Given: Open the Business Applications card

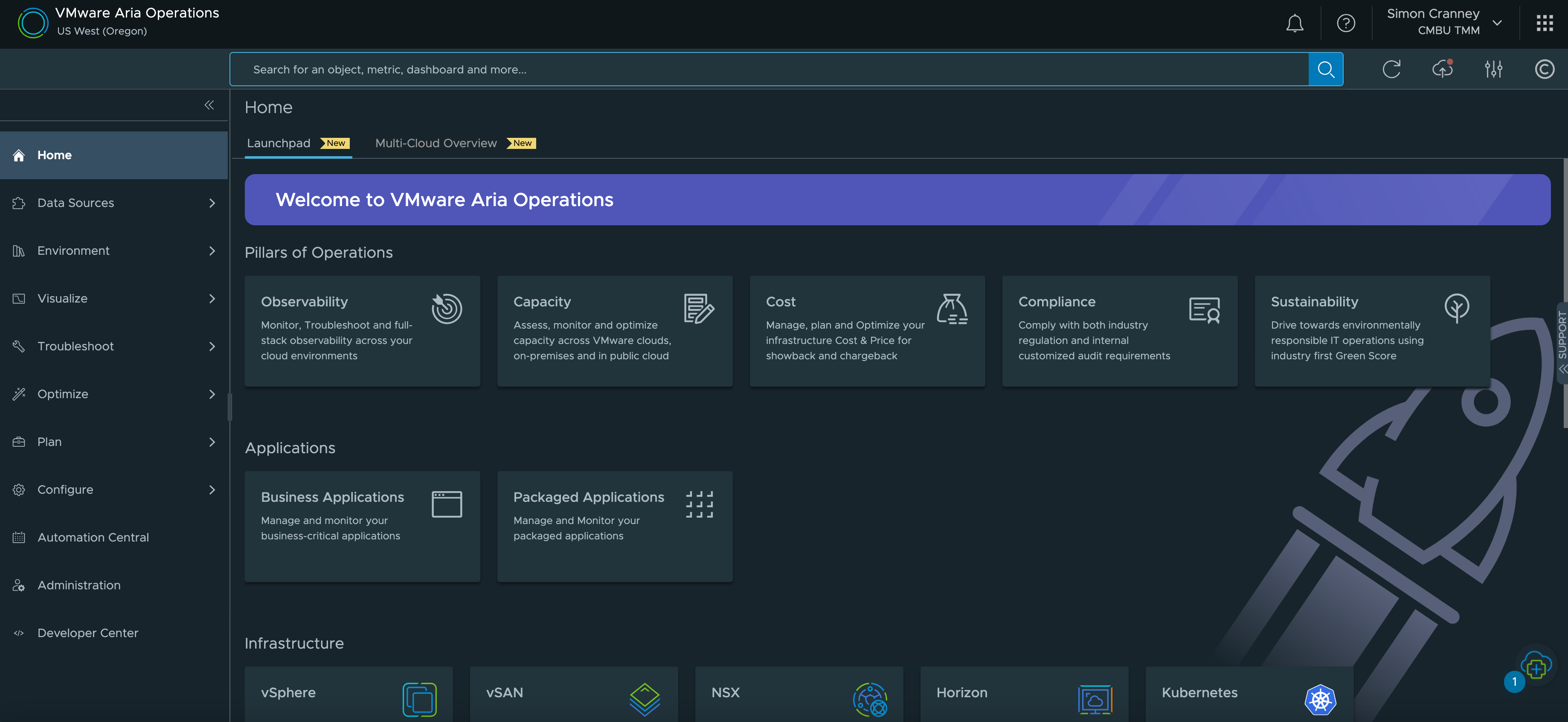Looking at the screenshot, I should click(x=362, y=527).
